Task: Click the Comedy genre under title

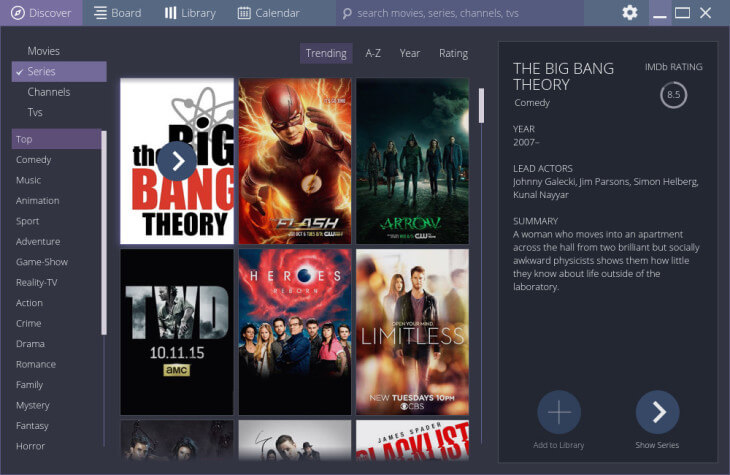Action: (532, 103)
